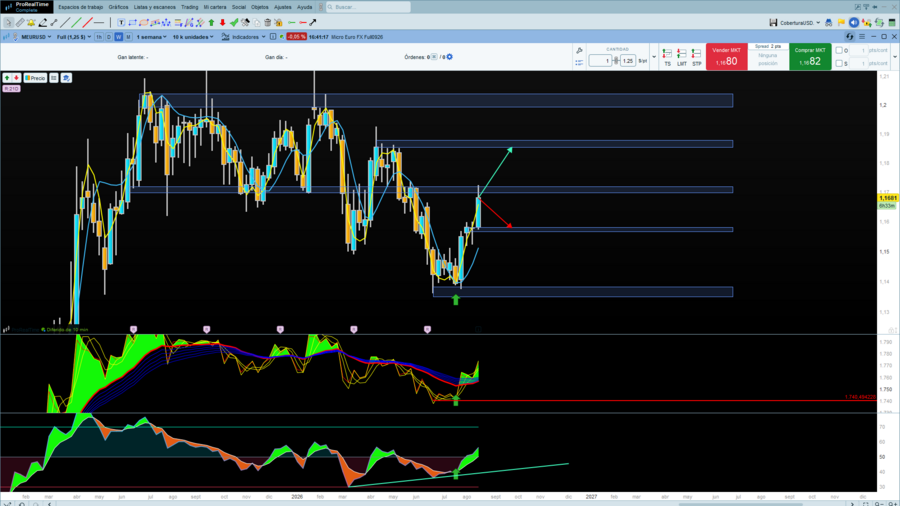Open the Listas y escaneos menu
Image resolution: width=900 pixels, height=506 pixels.
point(154,7)
